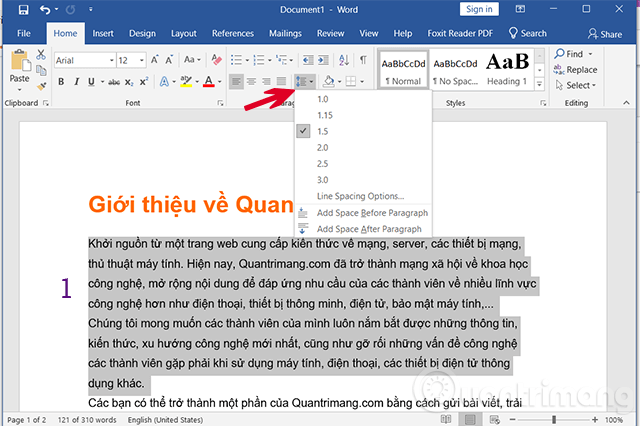Shrink font size icon
Viewport: 640px width, 426px height.
coord(169,60)
